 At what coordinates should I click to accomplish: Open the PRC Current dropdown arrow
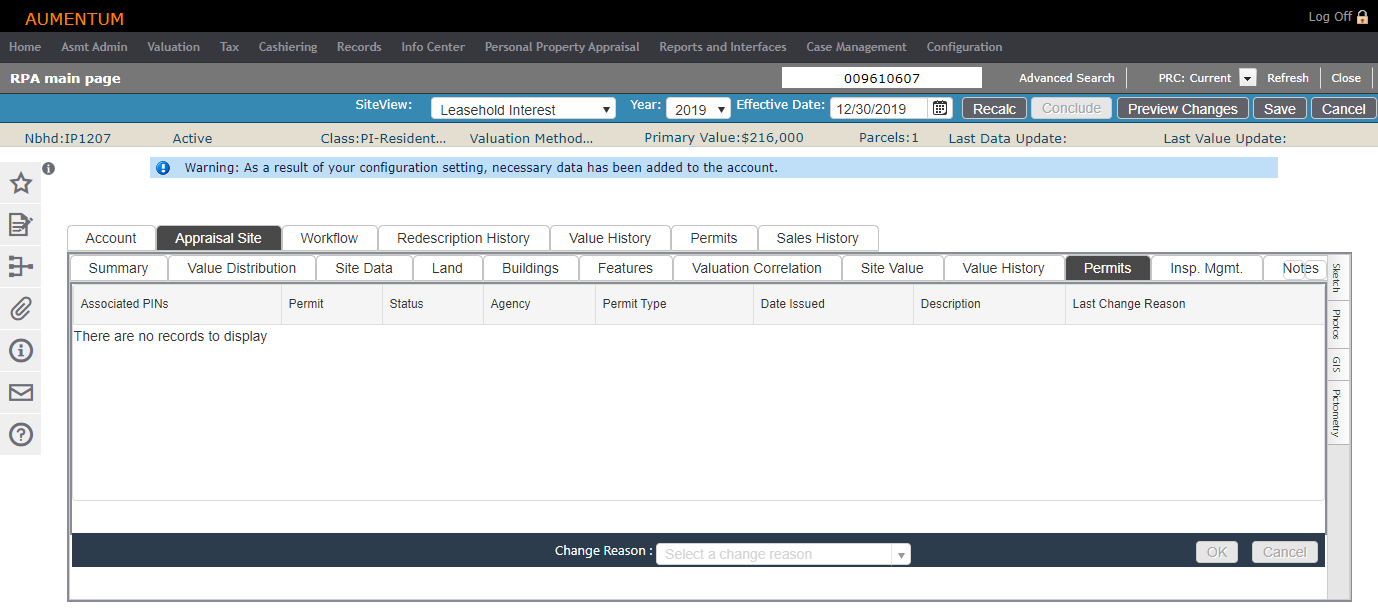click(1247, 78)
